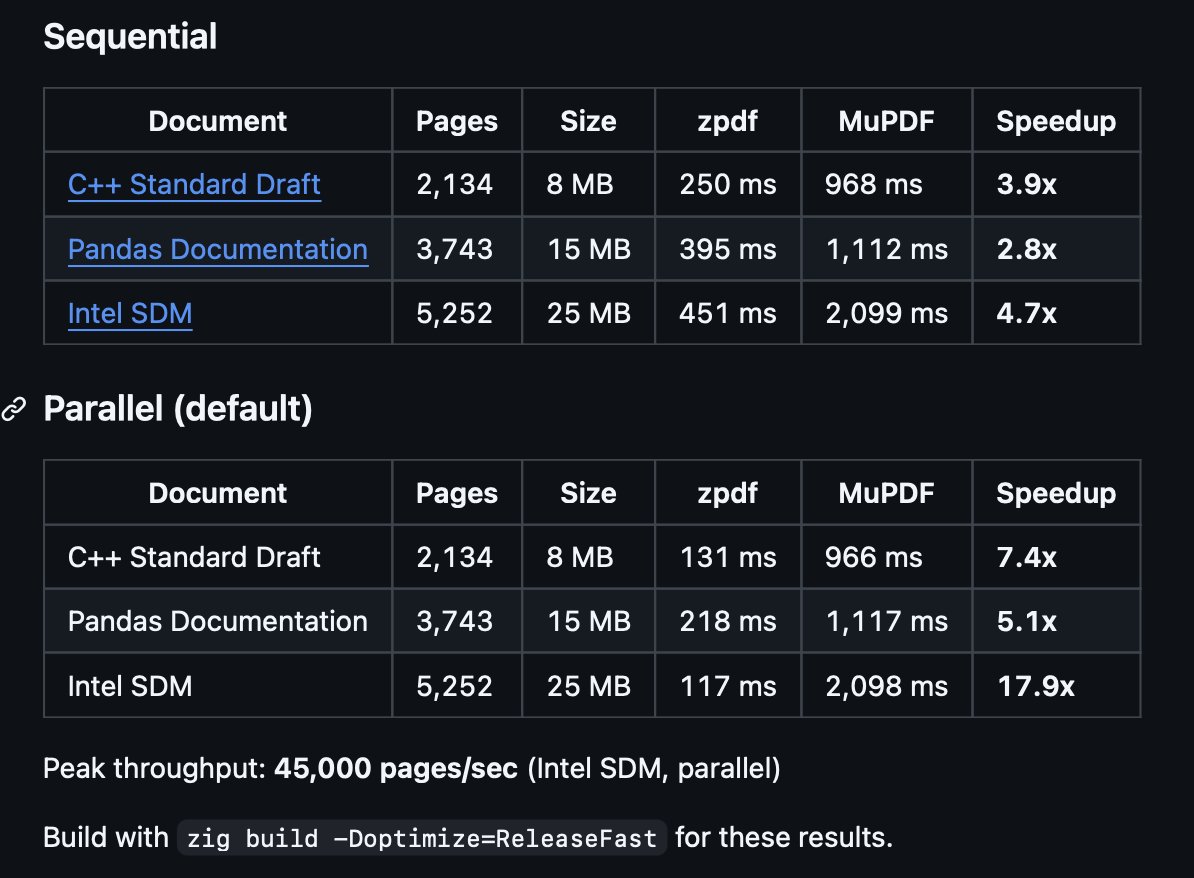Click Intel SDM in the Parallel table
The height and width of the screenshot is (878, 1194).
coord(130,686)
